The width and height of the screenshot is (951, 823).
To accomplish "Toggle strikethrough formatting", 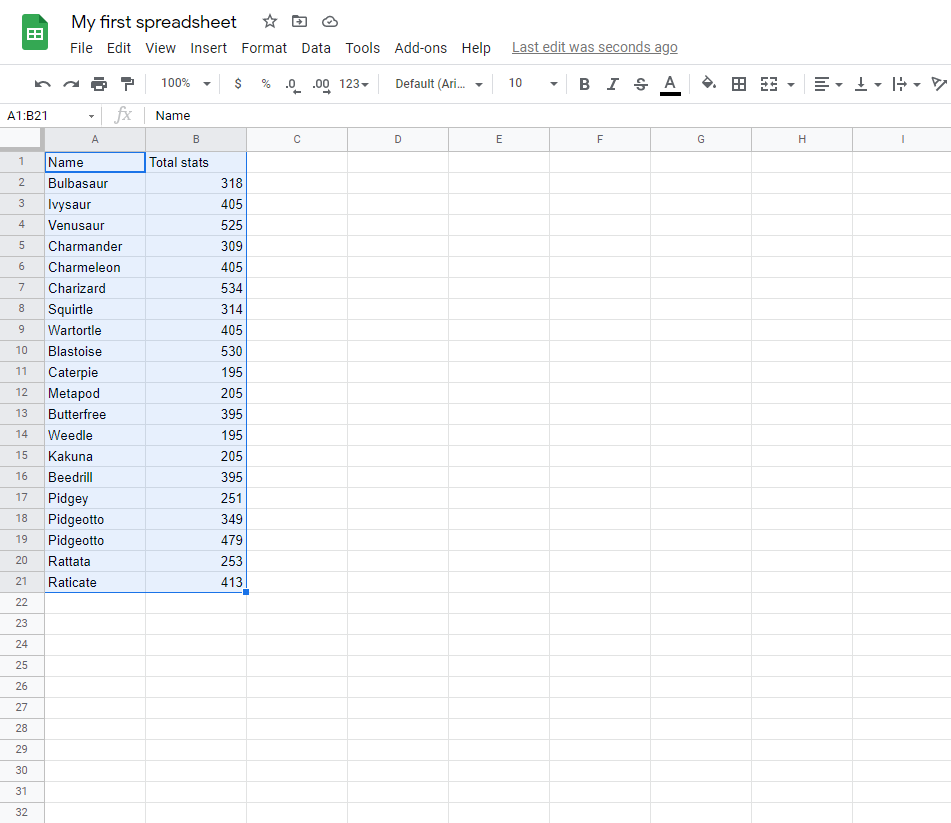I will pyautogui.click(x=640, y=84).
